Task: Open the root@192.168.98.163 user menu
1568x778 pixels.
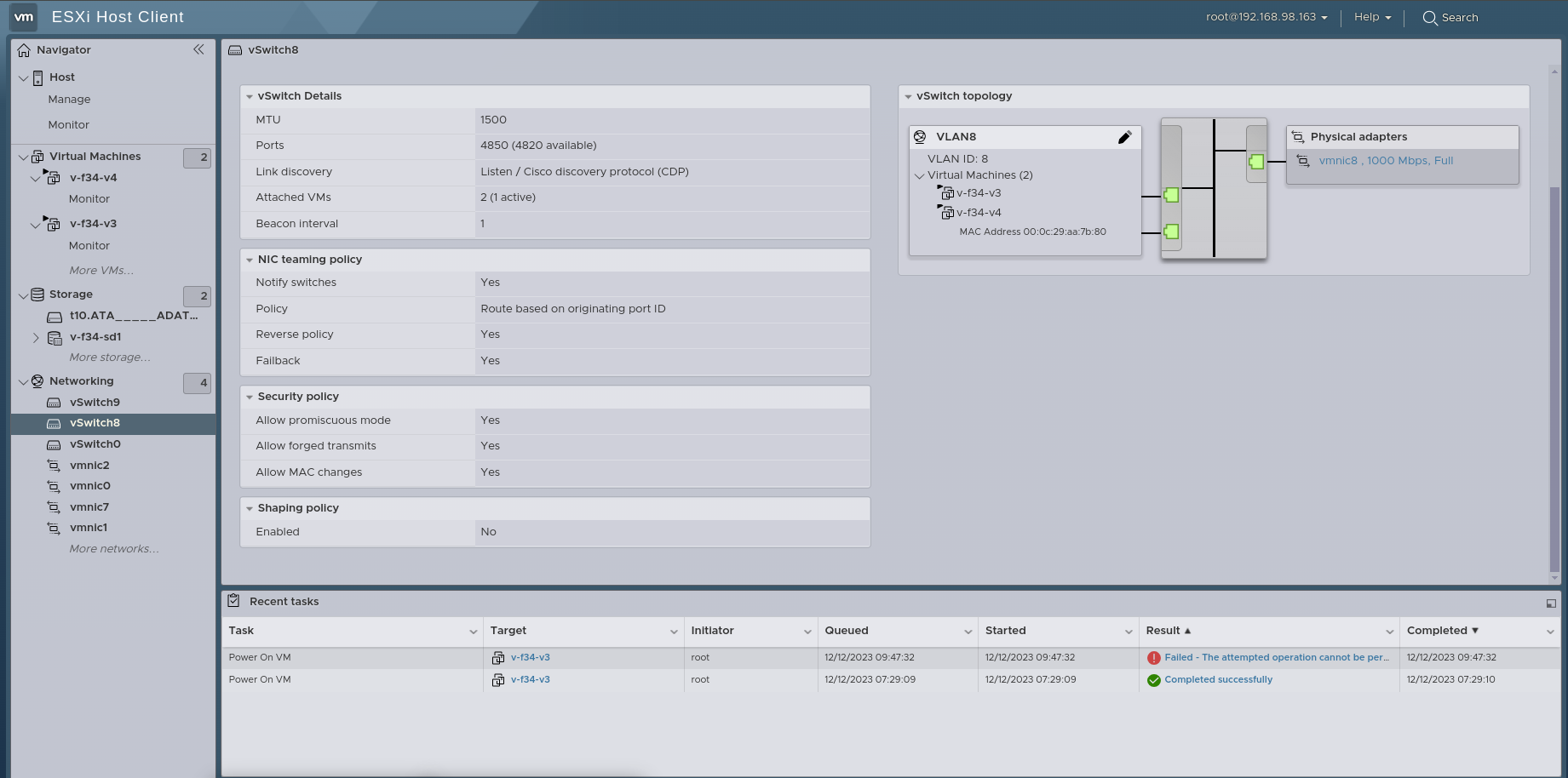Action: click(x=1266, y=17)
